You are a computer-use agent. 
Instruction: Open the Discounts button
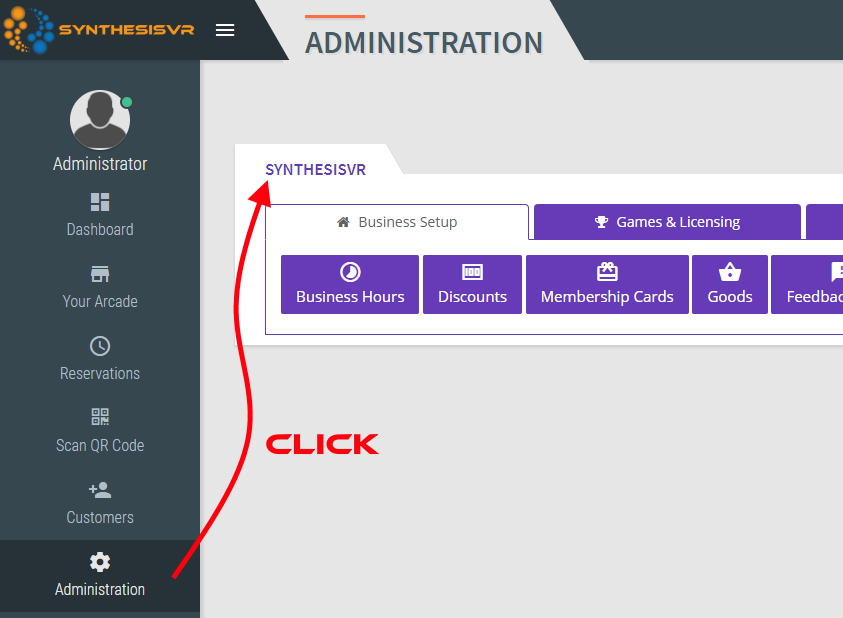[473, 285]
